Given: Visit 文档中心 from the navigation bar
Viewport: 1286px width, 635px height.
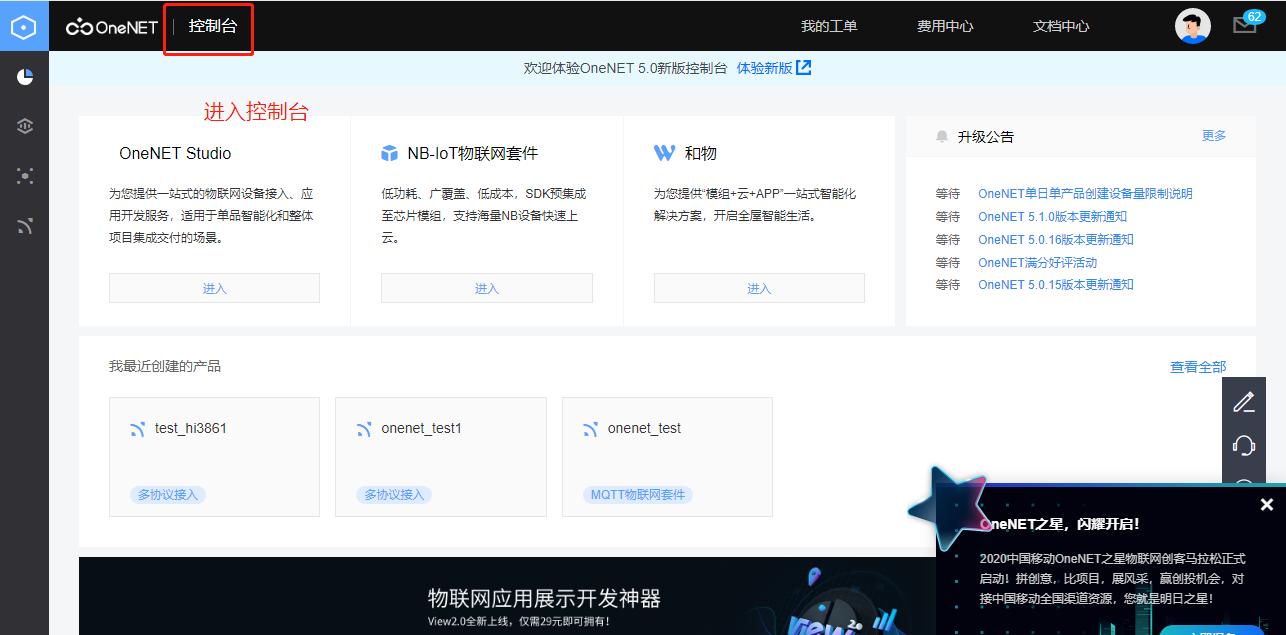Looking at the screenshot, I should coord(1062,27).
